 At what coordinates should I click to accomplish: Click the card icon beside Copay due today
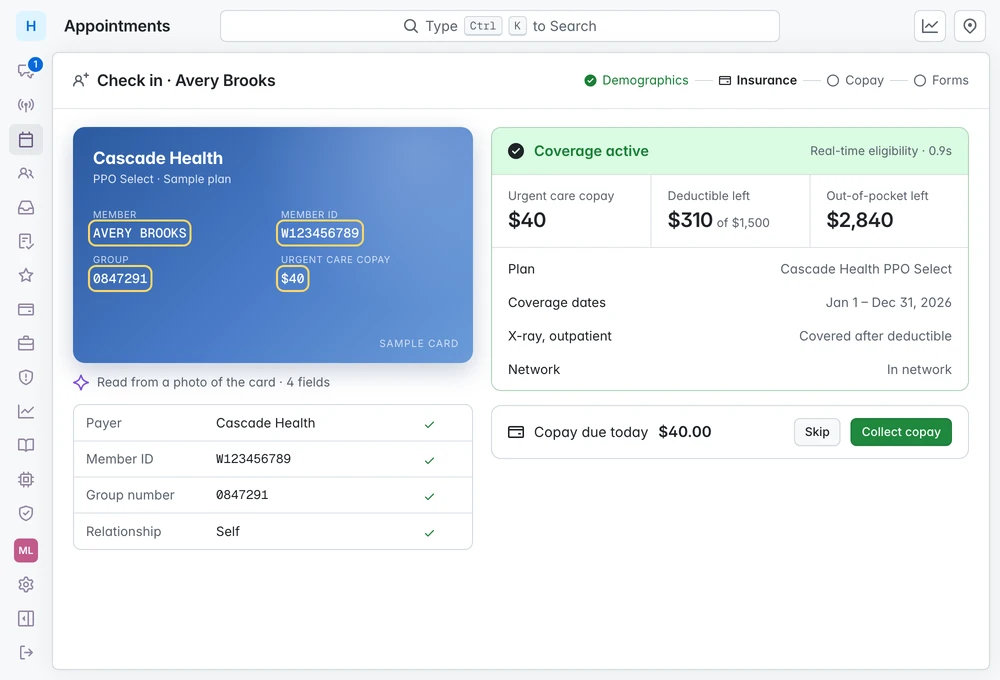pos(516,432)
